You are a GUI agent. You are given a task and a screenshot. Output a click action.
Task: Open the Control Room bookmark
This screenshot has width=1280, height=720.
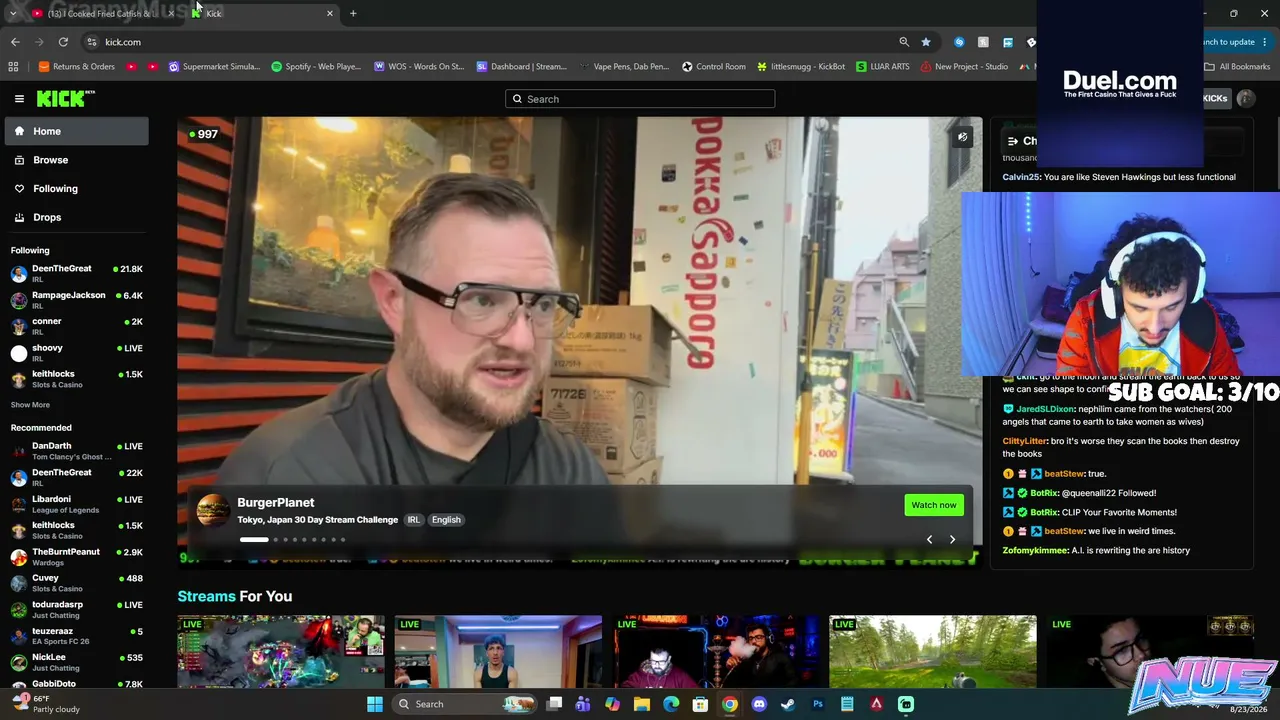(714, 67)
